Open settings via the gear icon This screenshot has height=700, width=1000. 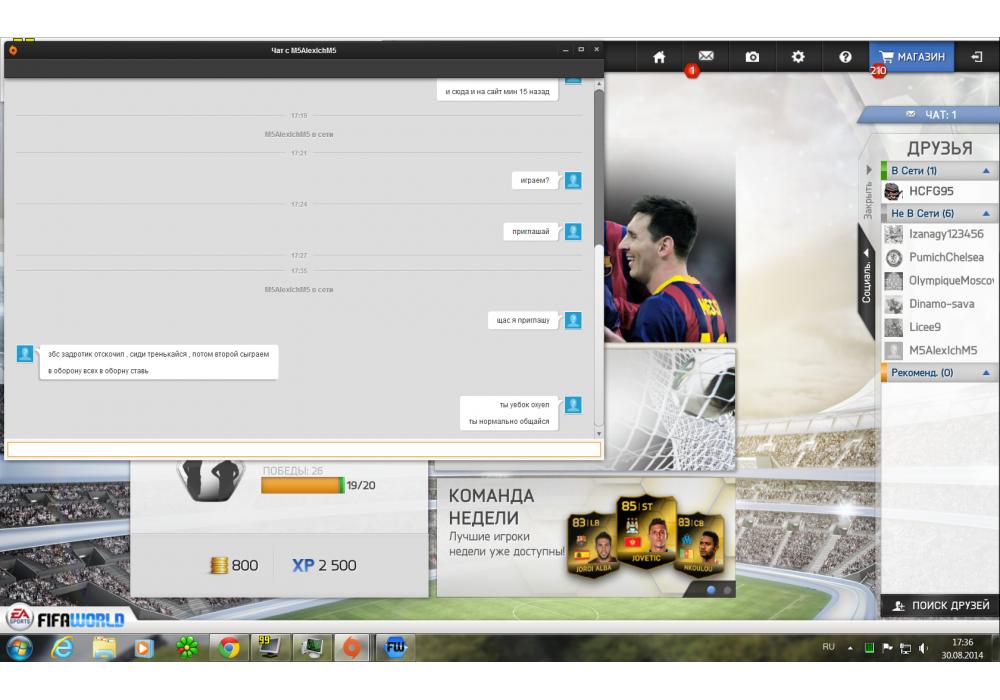pos(798,57)
